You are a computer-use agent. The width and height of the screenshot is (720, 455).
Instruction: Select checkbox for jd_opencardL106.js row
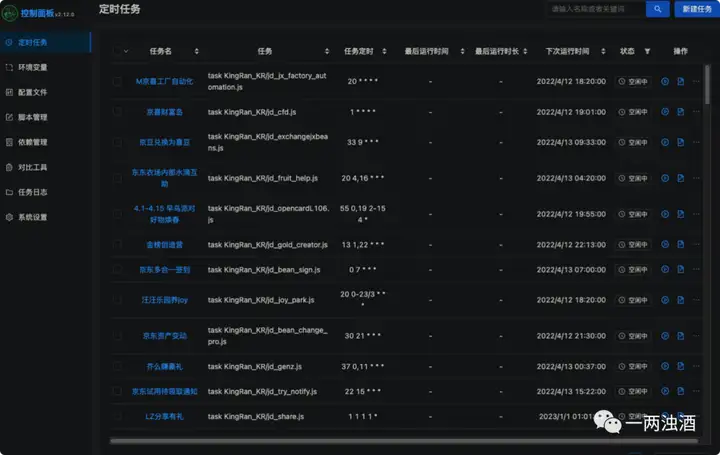[x=118, y=214]
